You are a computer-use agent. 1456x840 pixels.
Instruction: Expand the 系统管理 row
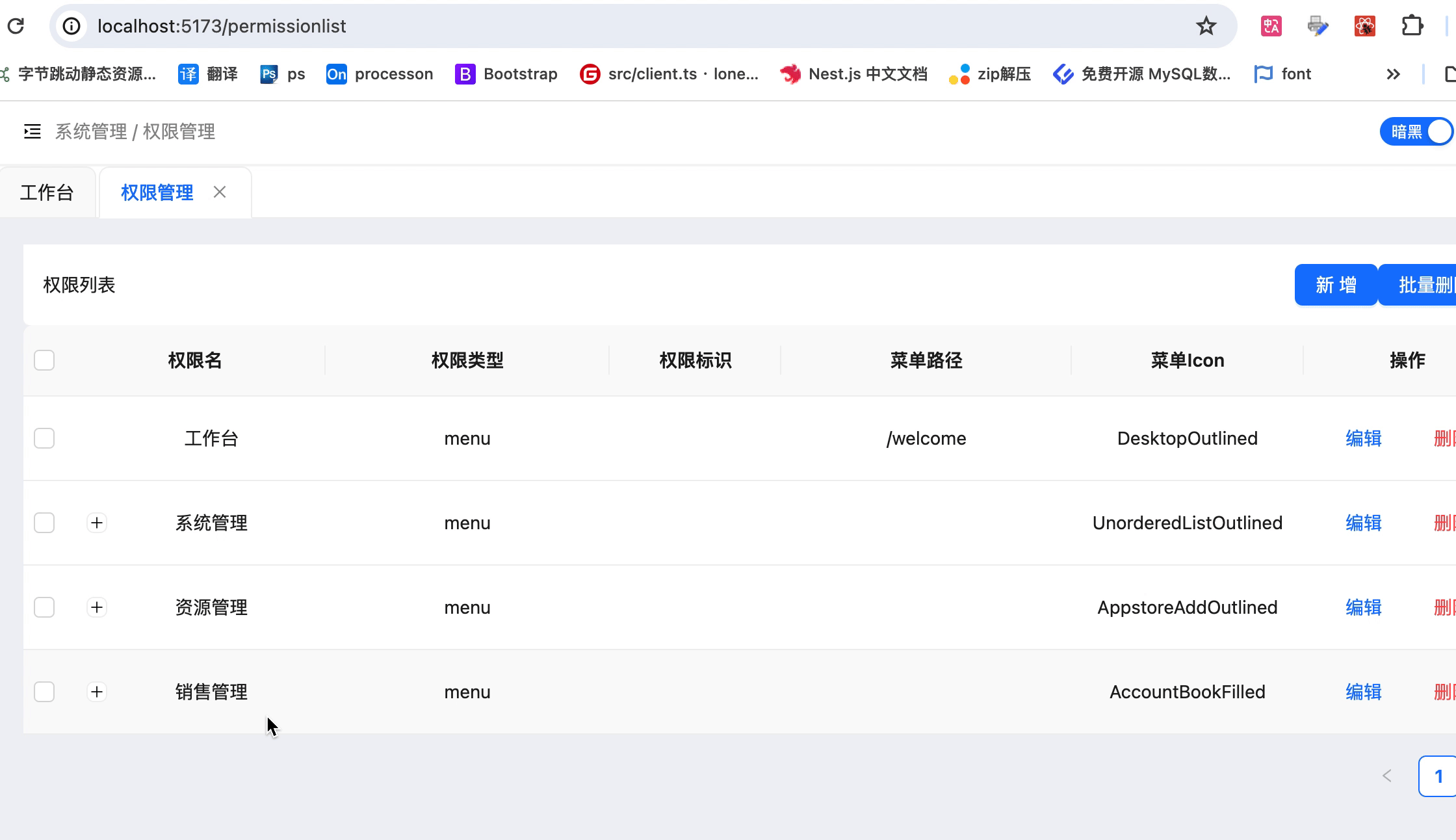[97, 523]
